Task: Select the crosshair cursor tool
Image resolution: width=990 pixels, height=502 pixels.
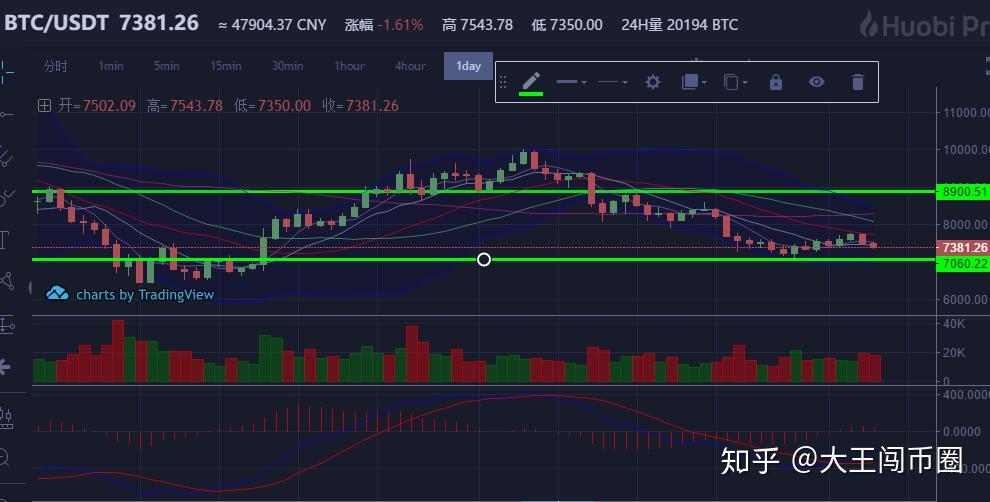Action: point(6,71)
